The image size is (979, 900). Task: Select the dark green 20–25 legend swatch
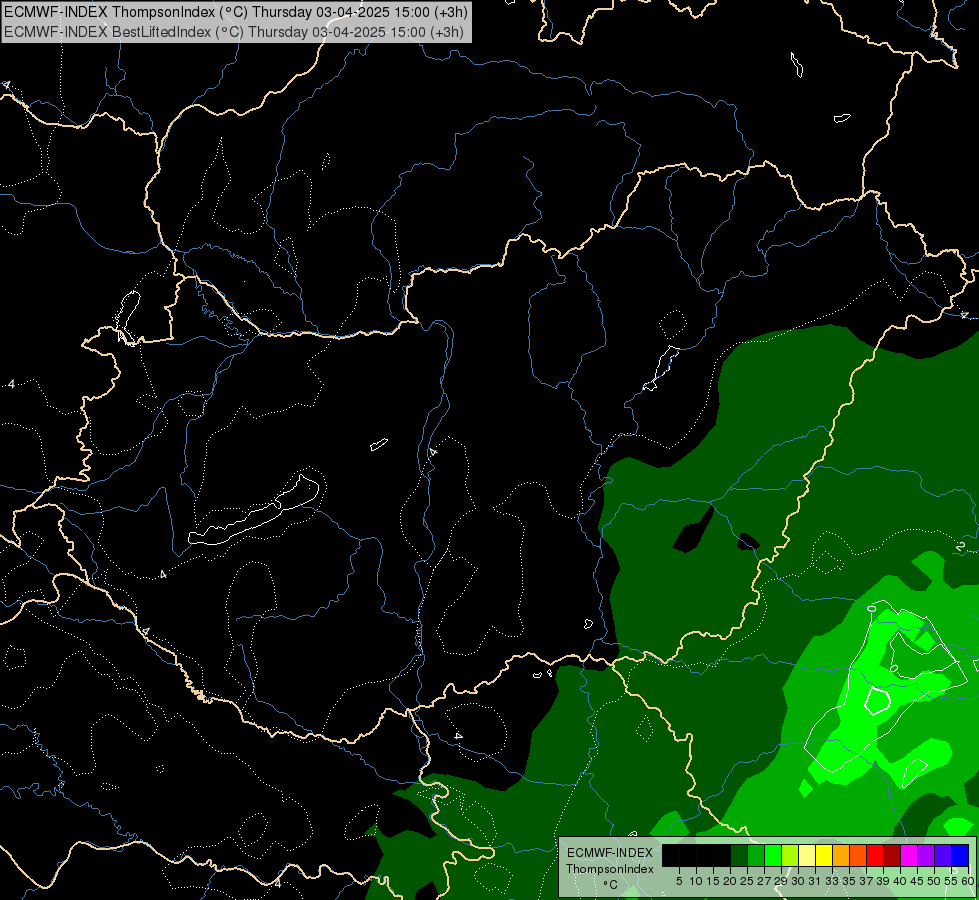point(739,855)
